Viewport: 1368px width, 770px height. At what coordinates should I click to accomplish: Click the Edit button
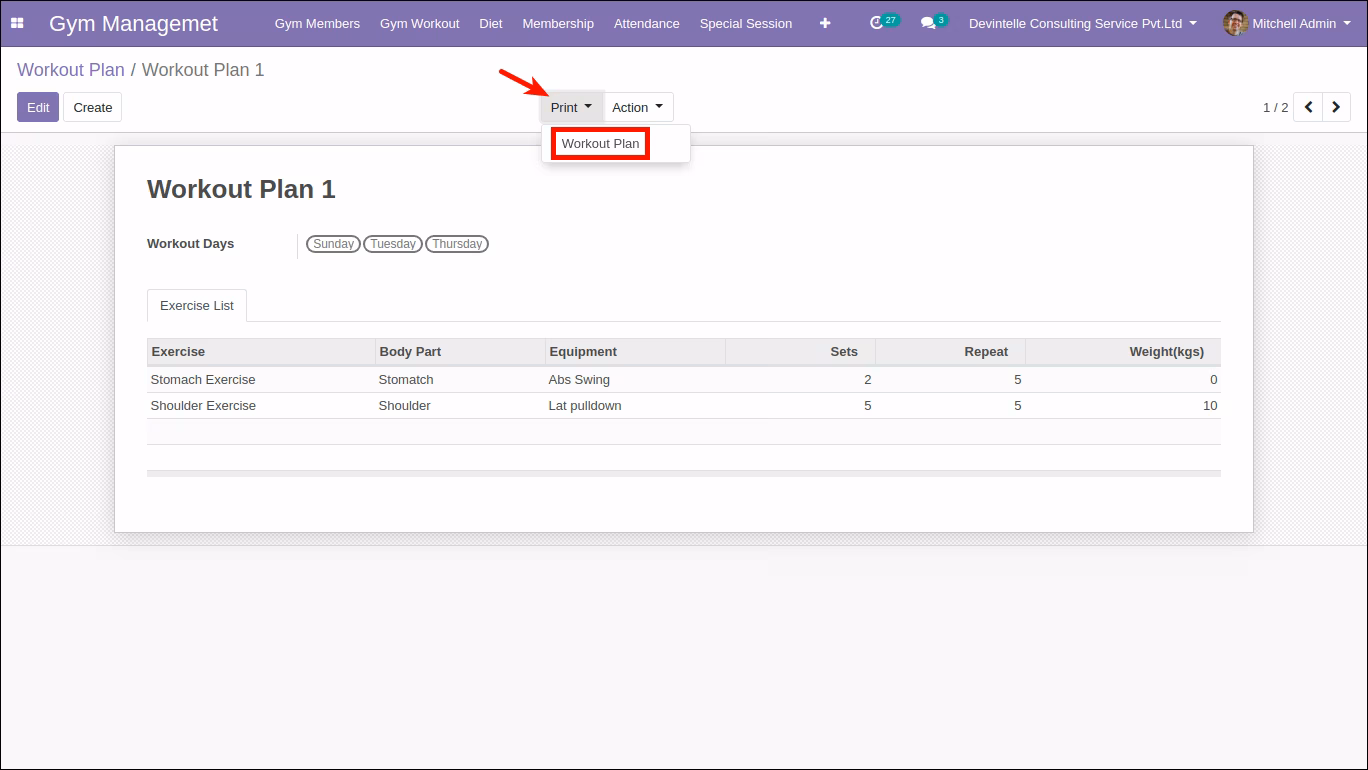[38, 107]
